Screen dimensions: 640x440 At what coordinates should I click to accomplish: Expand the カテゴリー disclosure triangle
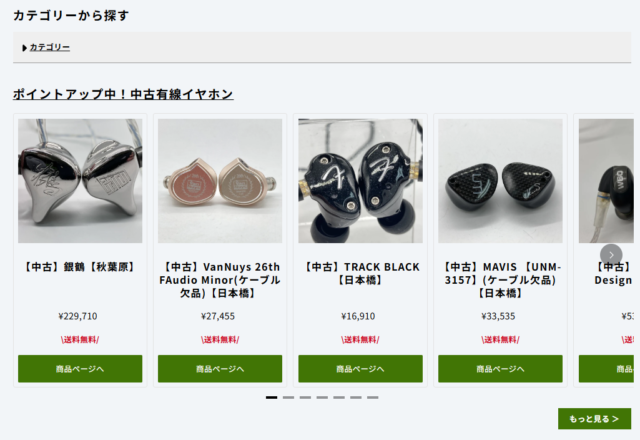pos(24,48)
